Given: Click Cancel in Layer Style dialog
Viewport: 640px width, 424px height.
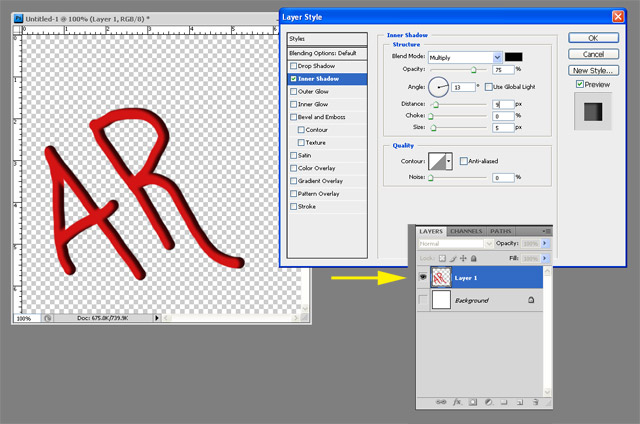Looking at the screenshot, I should coord(593,54).
